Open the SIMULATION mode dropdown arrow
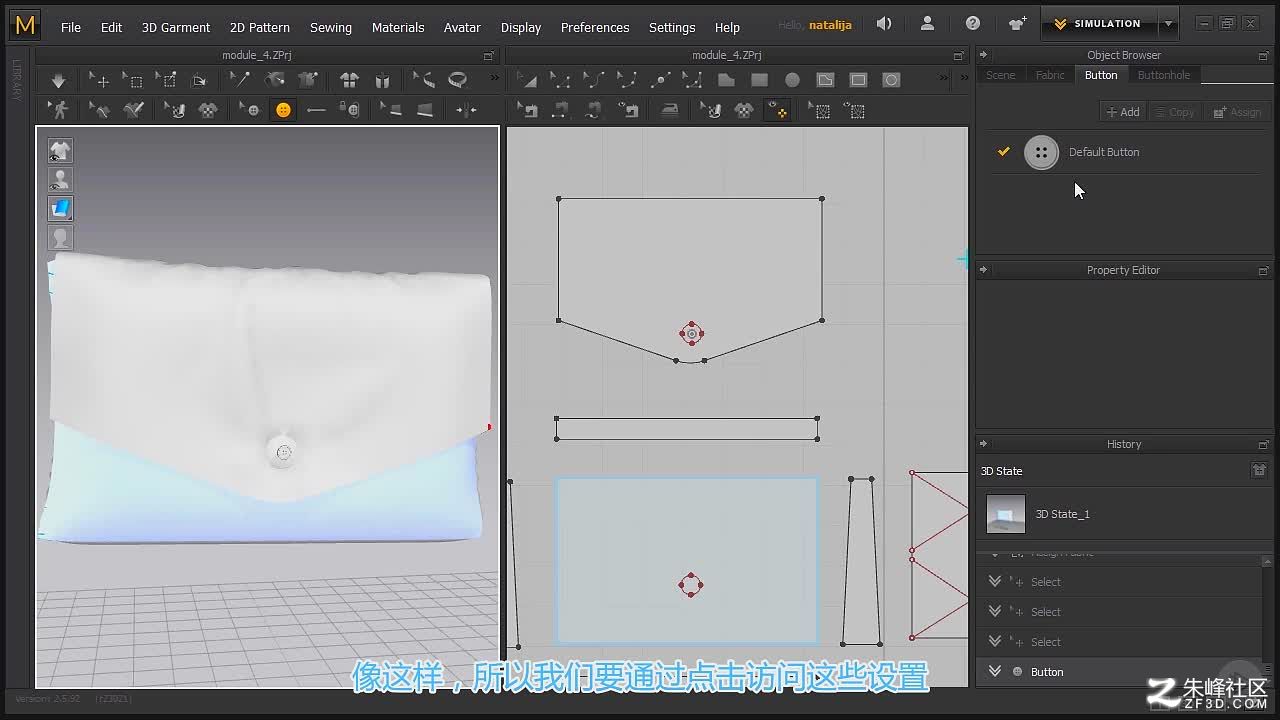Image resolution: width=1280 pixels, height=720 pixels. coord(1168,23)
